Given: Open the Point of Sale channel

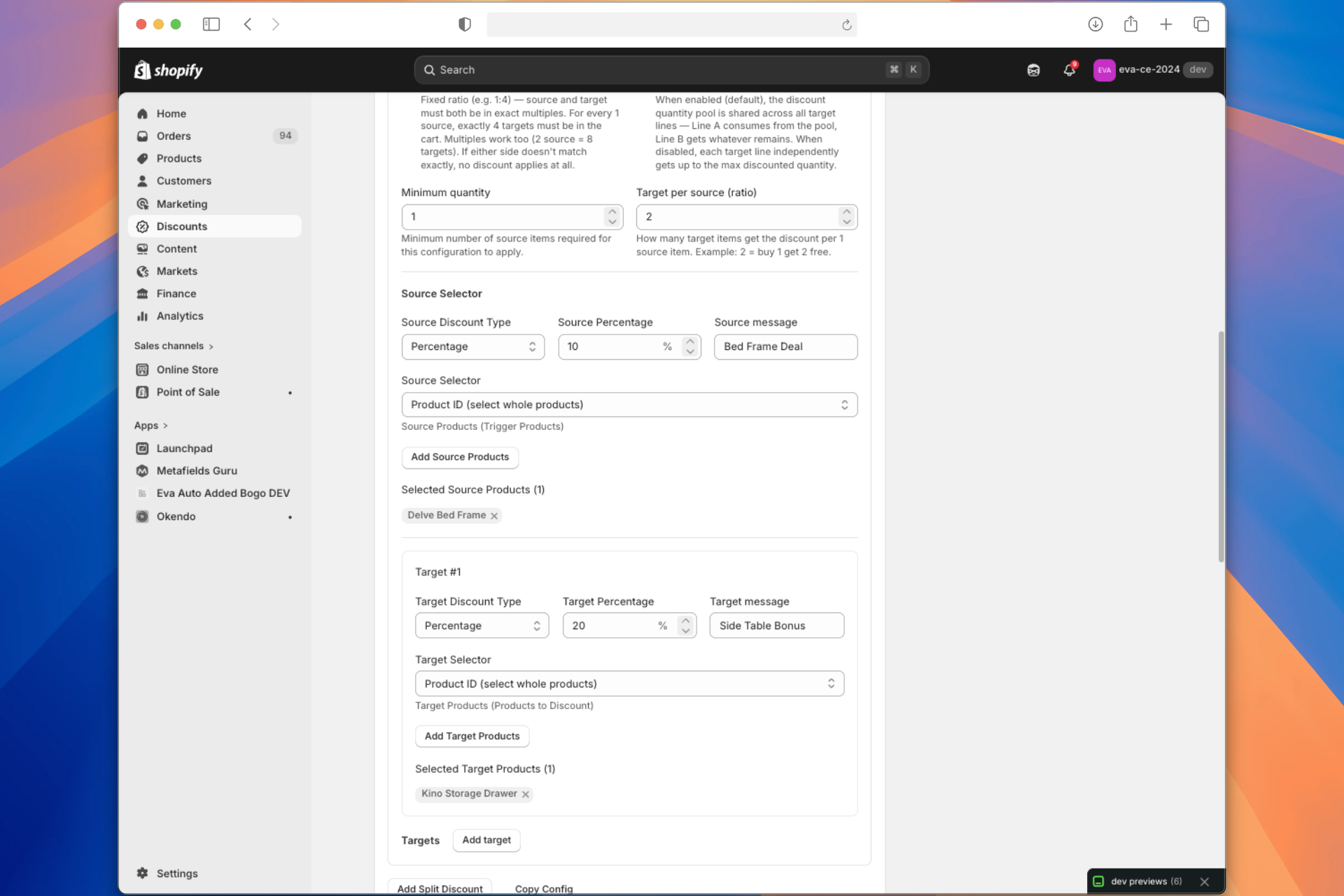Looking at the screenshot, I should click(x=188, y=392).
